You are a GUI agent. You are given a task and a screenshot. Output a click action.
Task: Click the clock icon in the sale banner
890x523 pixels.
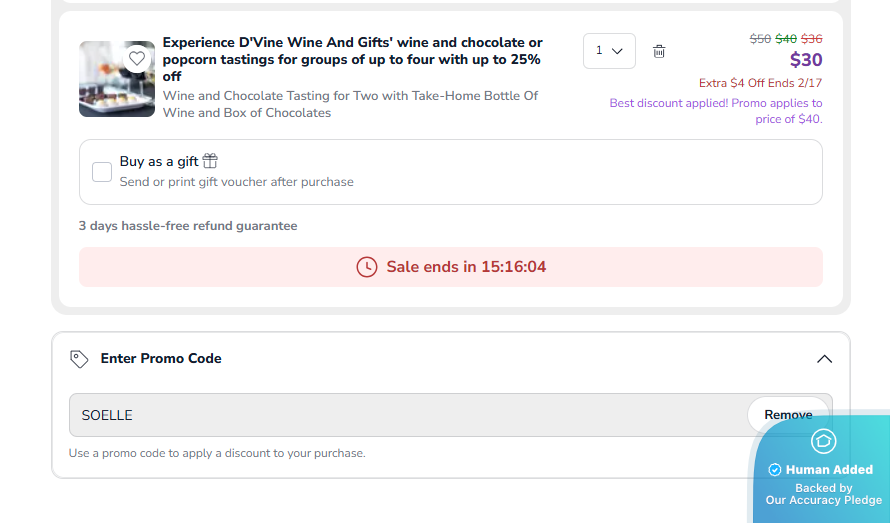tap(367, 267)
